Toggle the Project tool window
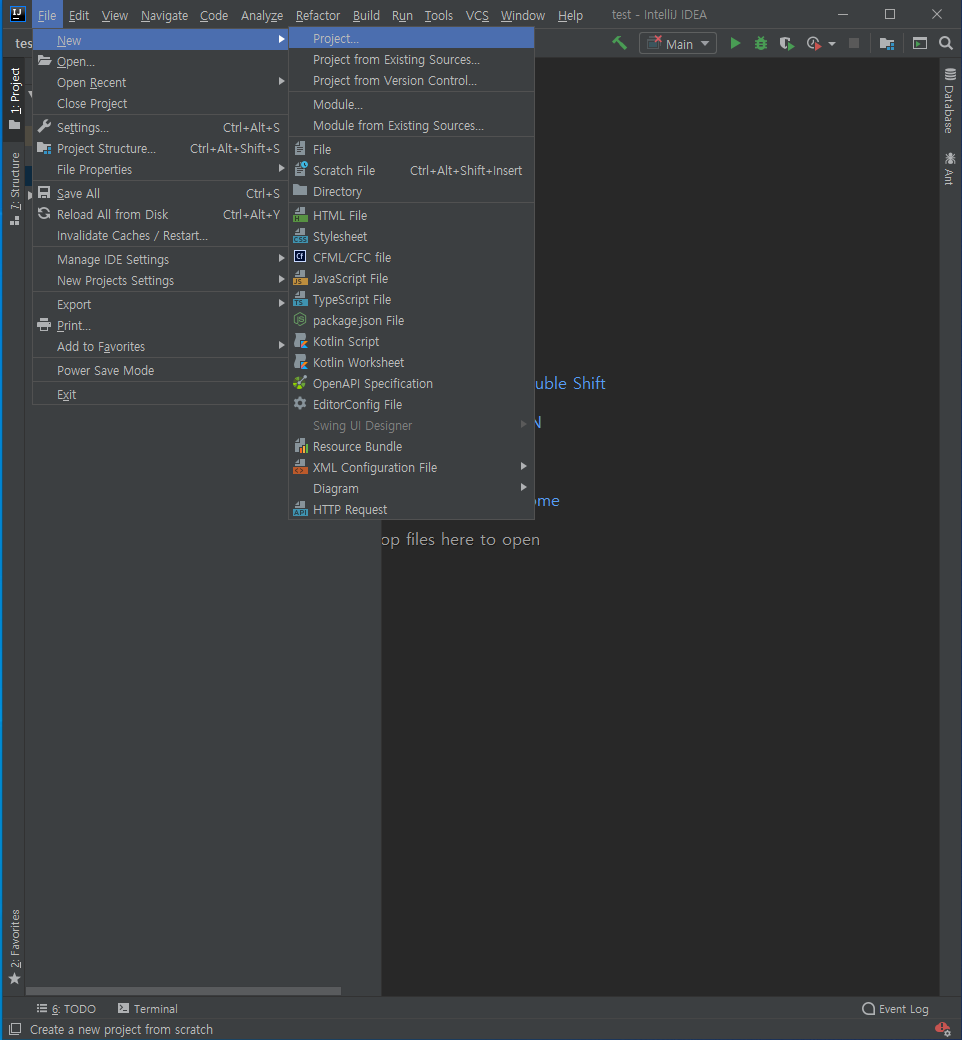Screen dimensions: 962x1040 [x=15, y=98]
